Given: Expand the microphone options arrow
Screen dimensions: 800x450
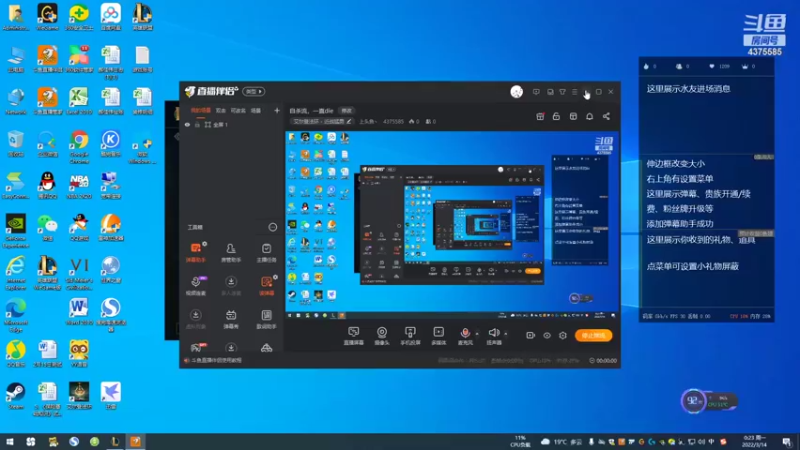Looking at the screenshot, I should point(477,334).
